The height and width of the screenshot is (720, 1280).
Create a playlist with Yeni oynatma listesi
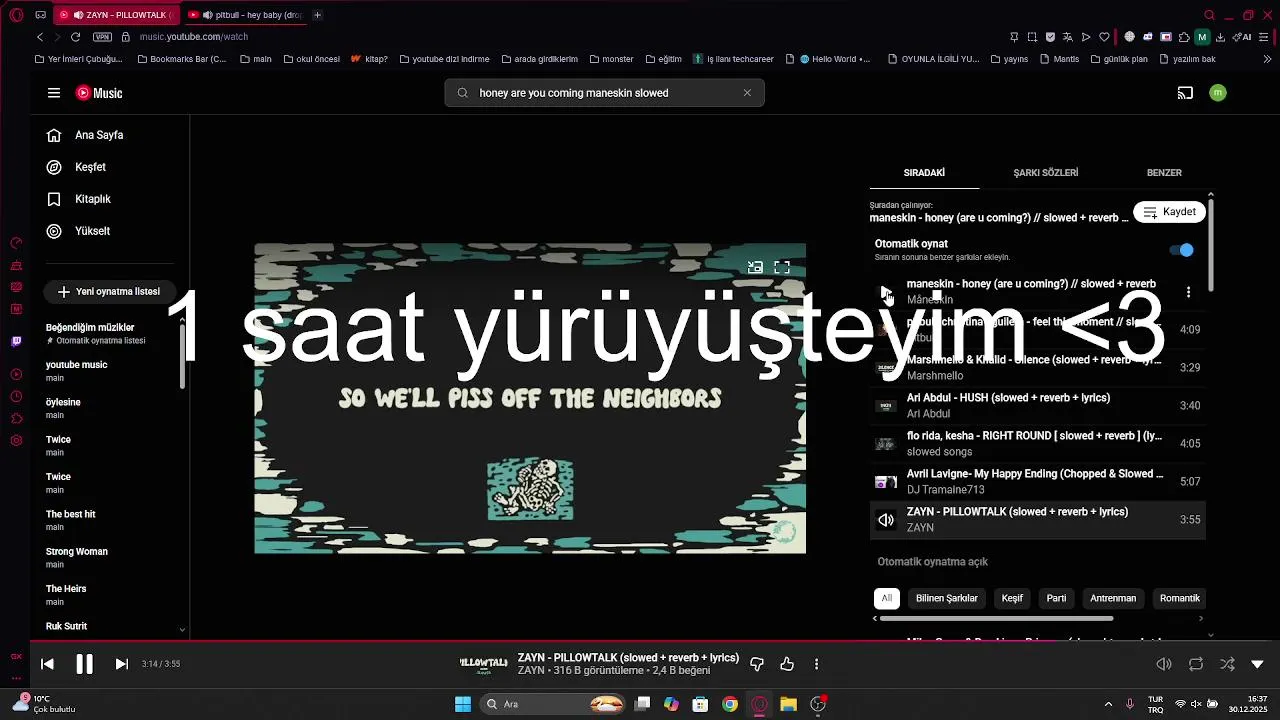tap(109, 292)
